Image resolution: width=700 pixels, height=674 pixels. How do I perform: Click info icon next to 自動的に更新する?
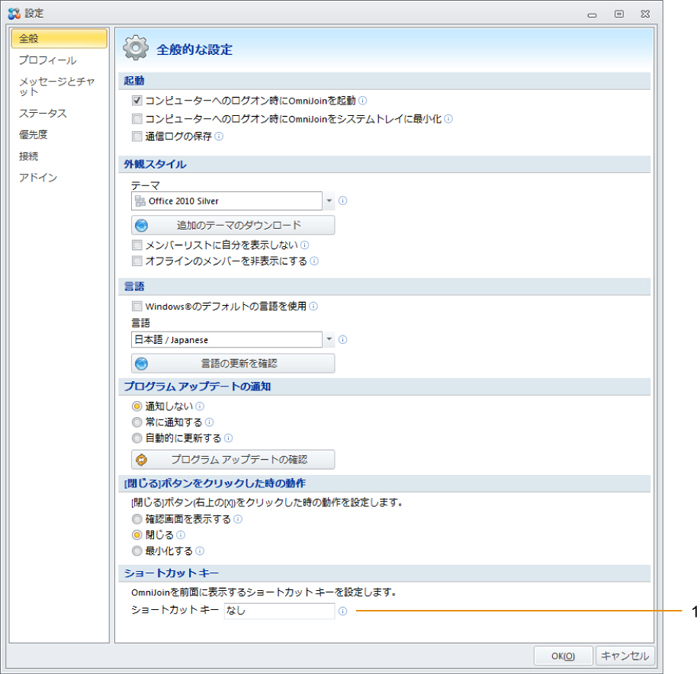pos(228,438)
